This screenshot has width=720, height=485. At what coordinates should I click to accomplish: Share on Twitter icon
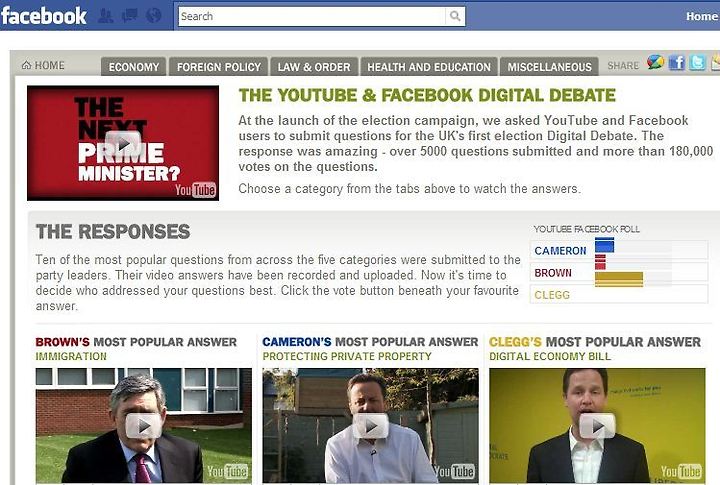click(697, 62)
